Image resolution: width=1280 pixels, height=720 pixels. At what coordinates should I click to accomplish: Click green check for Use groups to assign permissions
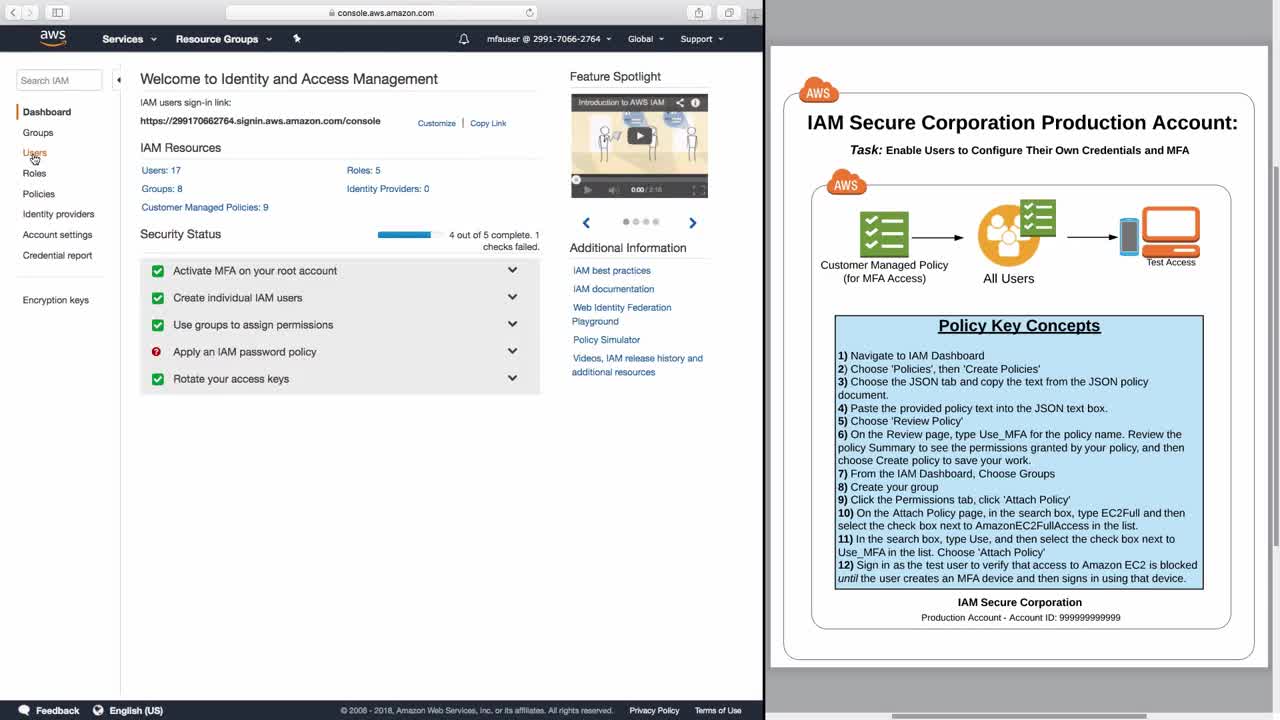157,325
